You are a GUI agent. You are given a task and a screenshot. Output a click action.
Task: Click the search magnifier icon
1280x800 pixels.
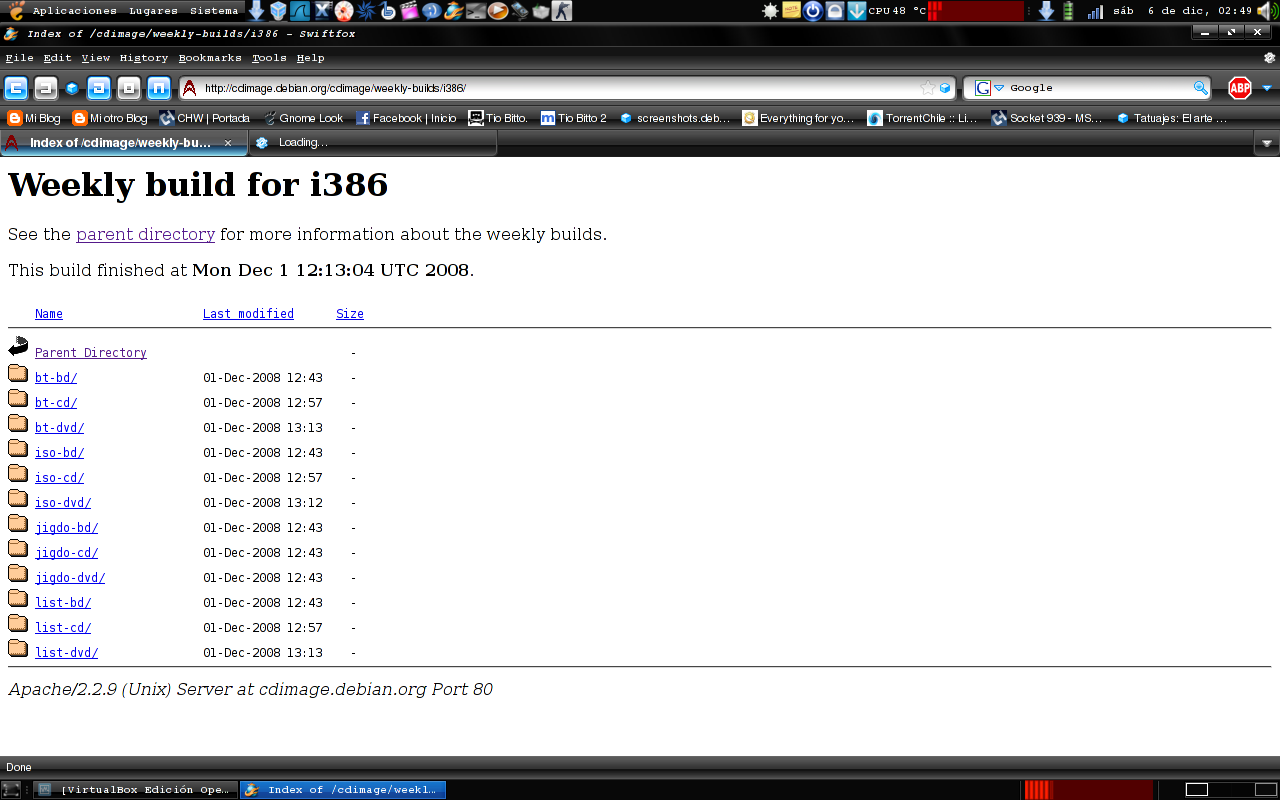click(x=1201, y=88)
